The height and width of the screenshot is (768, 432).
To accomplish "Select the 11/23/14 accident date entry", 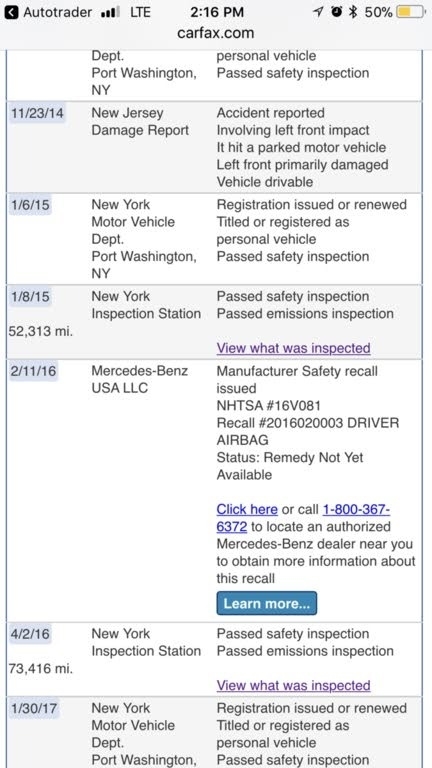I will pyautogui.click(x=37, y=113).
